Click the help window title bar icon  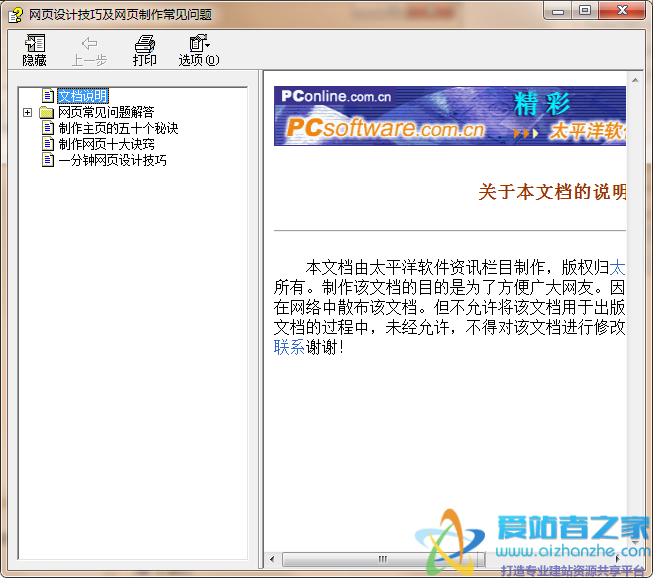(16, 15)
